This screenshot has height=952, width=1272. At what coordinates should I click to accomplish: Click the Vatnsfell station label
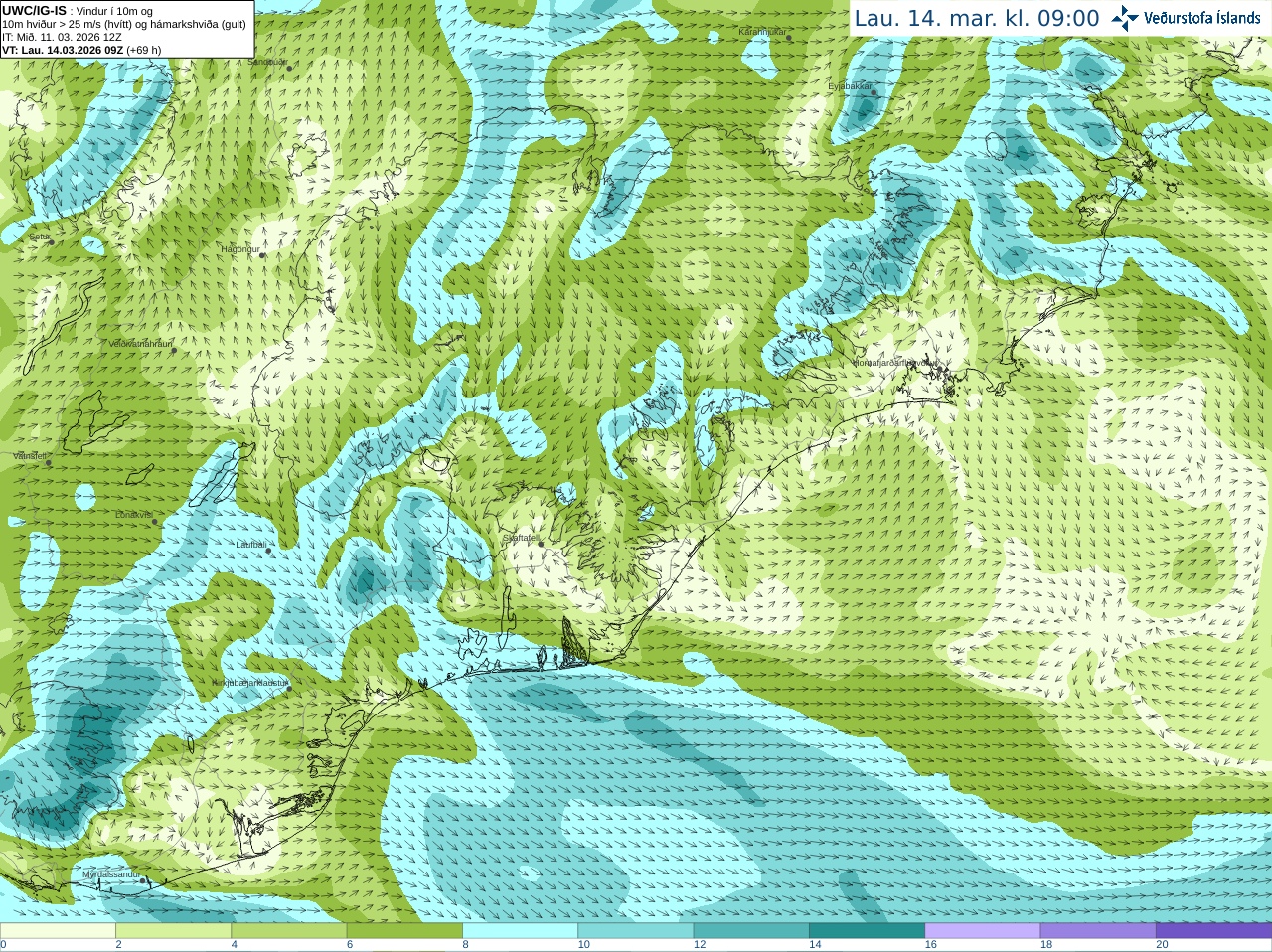coord(31,456)
